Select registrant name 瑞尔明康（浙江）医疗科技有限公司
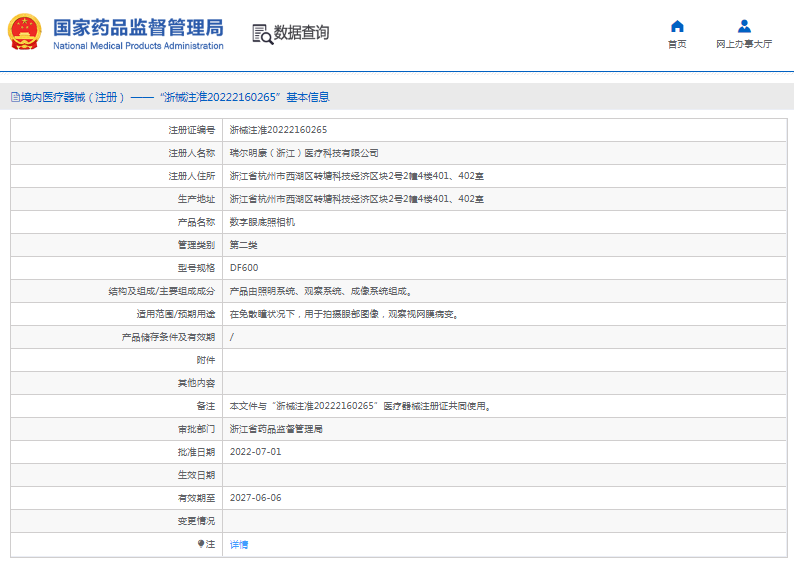The width and height of the screenshot is (794, 564). point(304,153)
